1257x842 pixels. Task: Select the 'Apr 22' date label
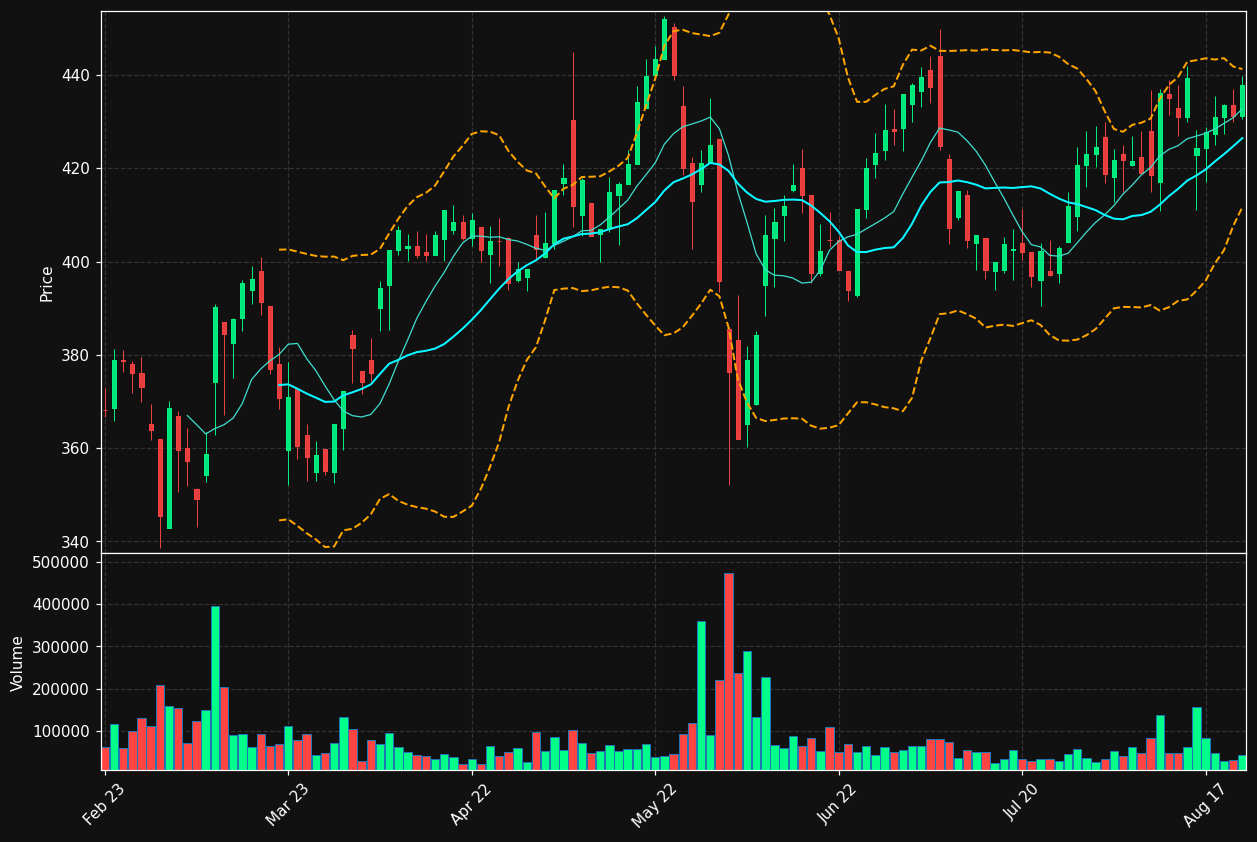[472, 805]
